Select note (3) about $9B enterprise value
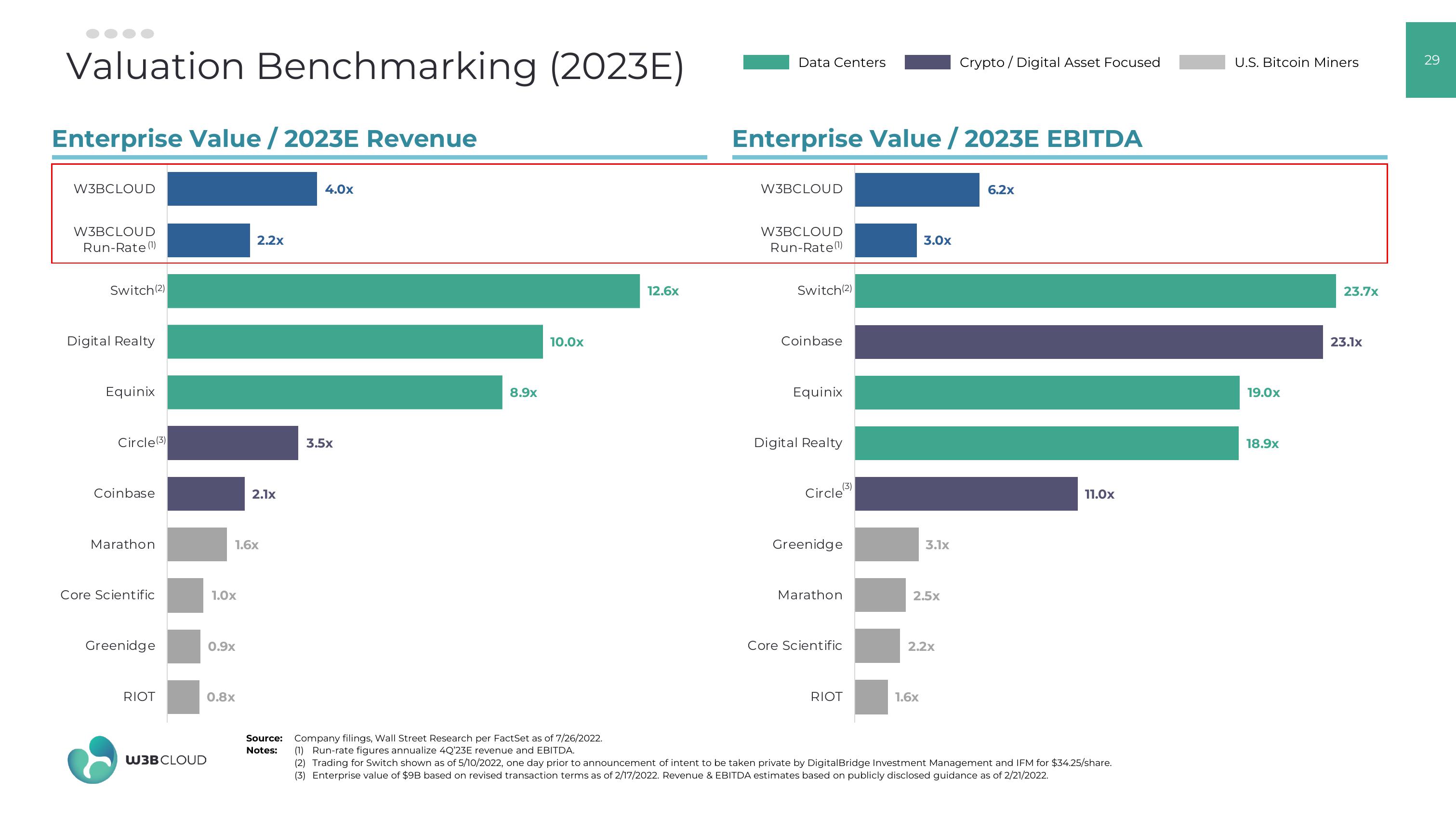This screenshot has height=819, width=1456. coord(671,776)
